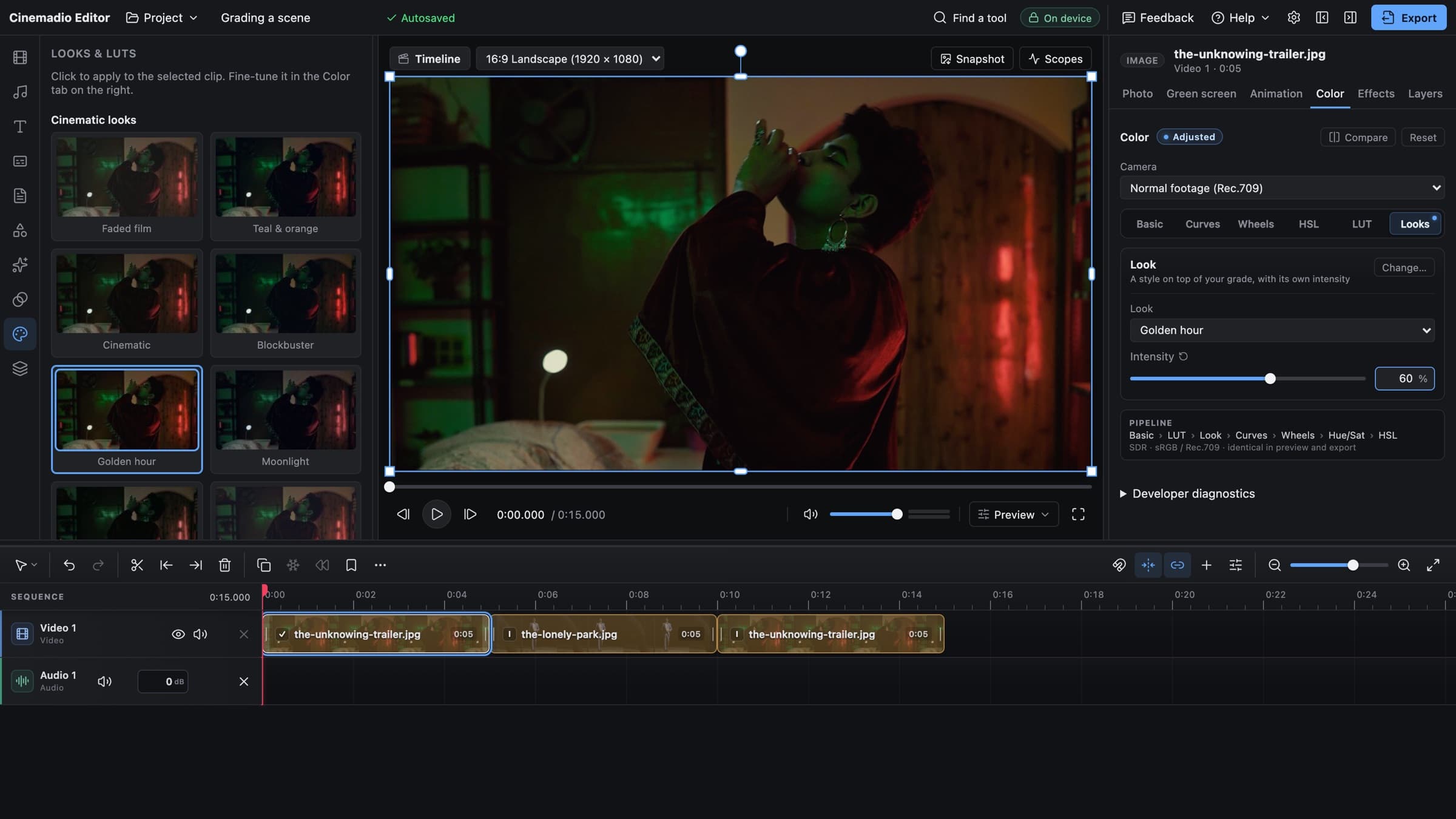Adjust the preview volume slider handle
1456x819 pixels.
click(897, 514)
